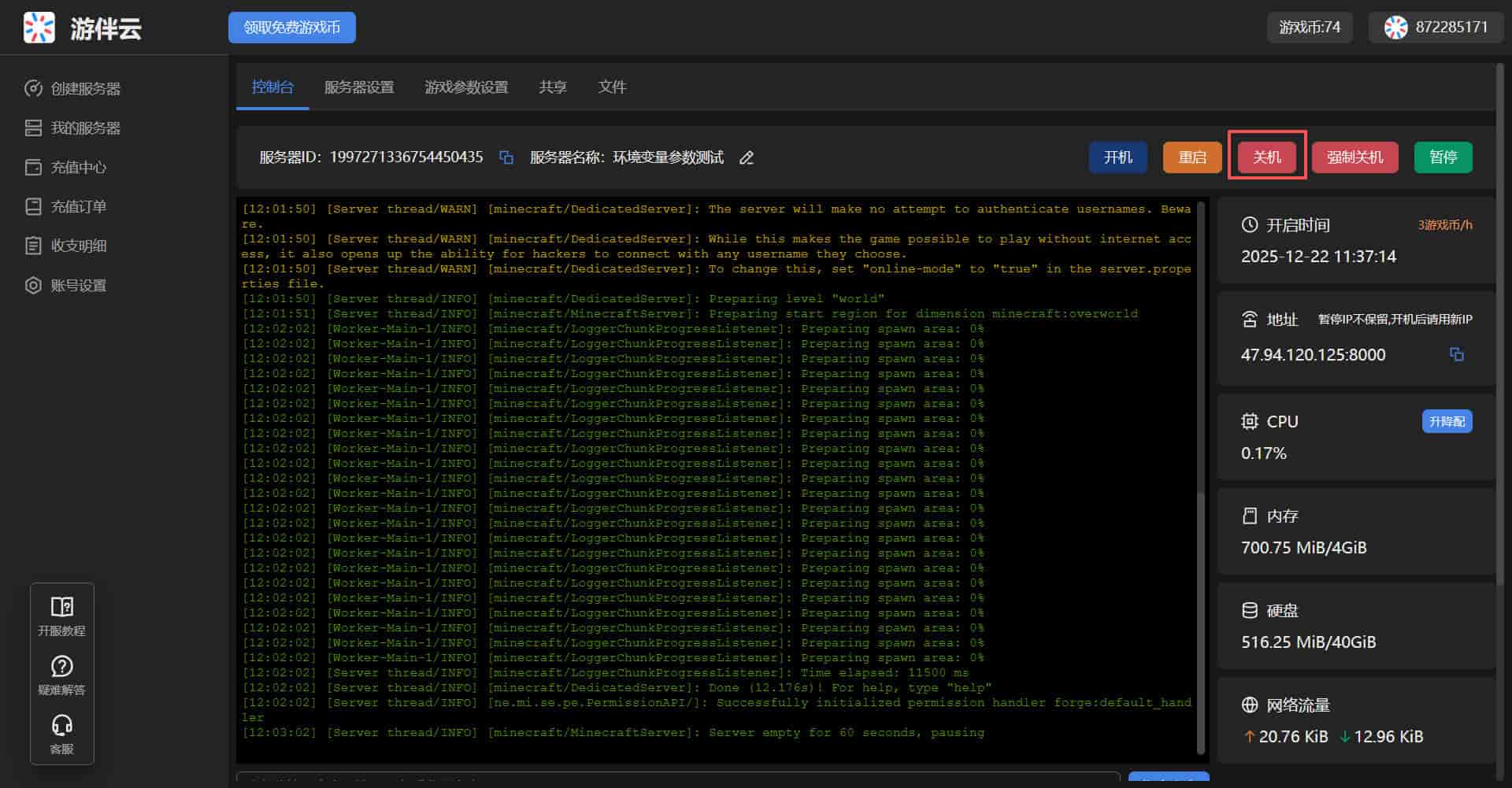
Task: Open 充值中心 from the sidebar
Action: pyautogui.click(x=78, y=167)
